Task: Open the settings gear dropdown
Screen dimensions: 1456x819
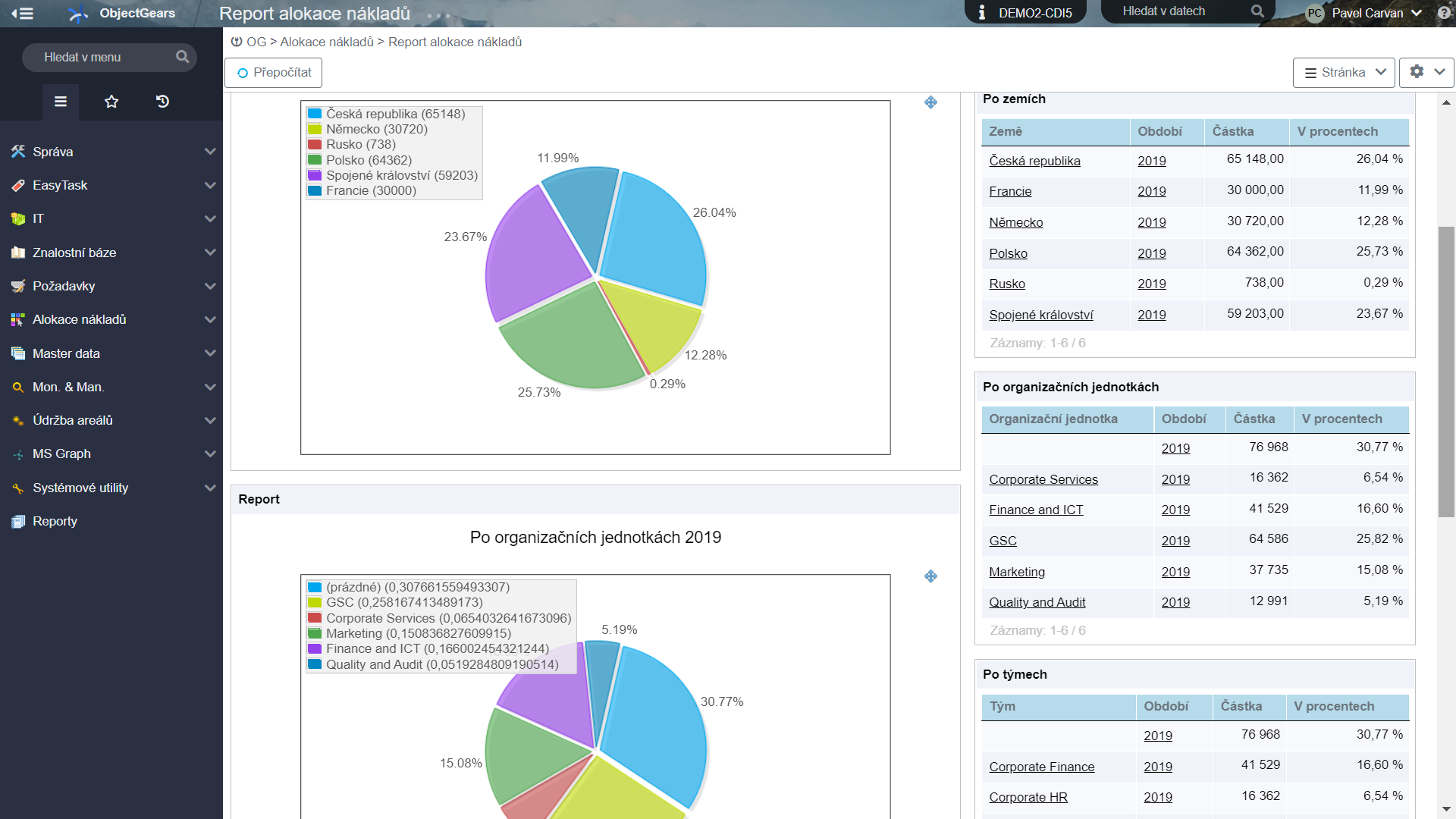Action: (x=1426, y=72)
